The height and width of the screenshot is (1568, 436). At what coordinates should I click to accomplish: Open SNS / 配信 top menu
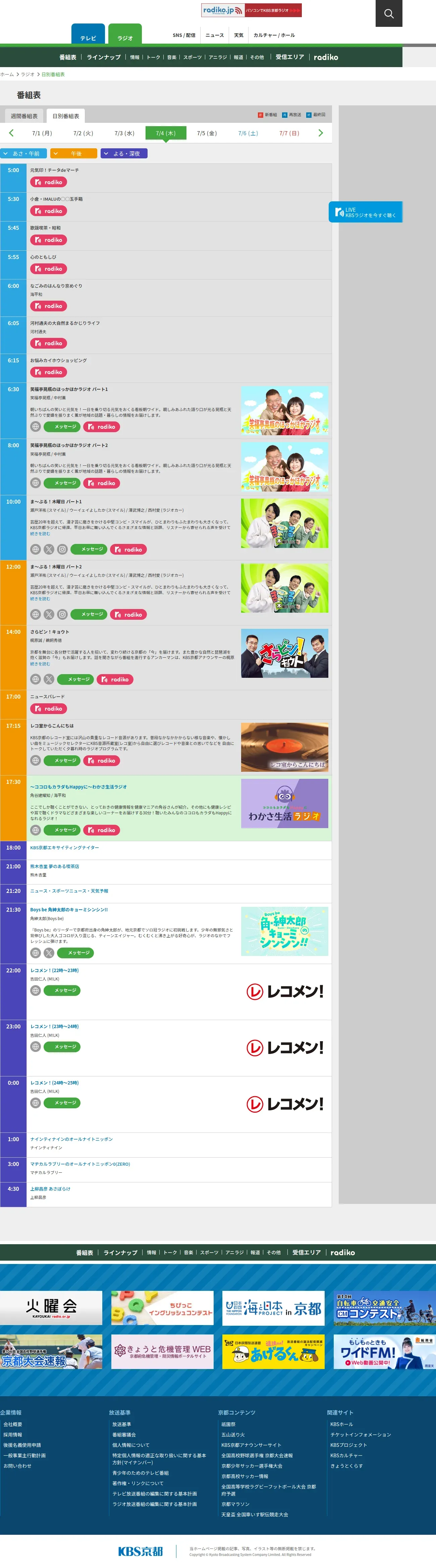point(184,35)
